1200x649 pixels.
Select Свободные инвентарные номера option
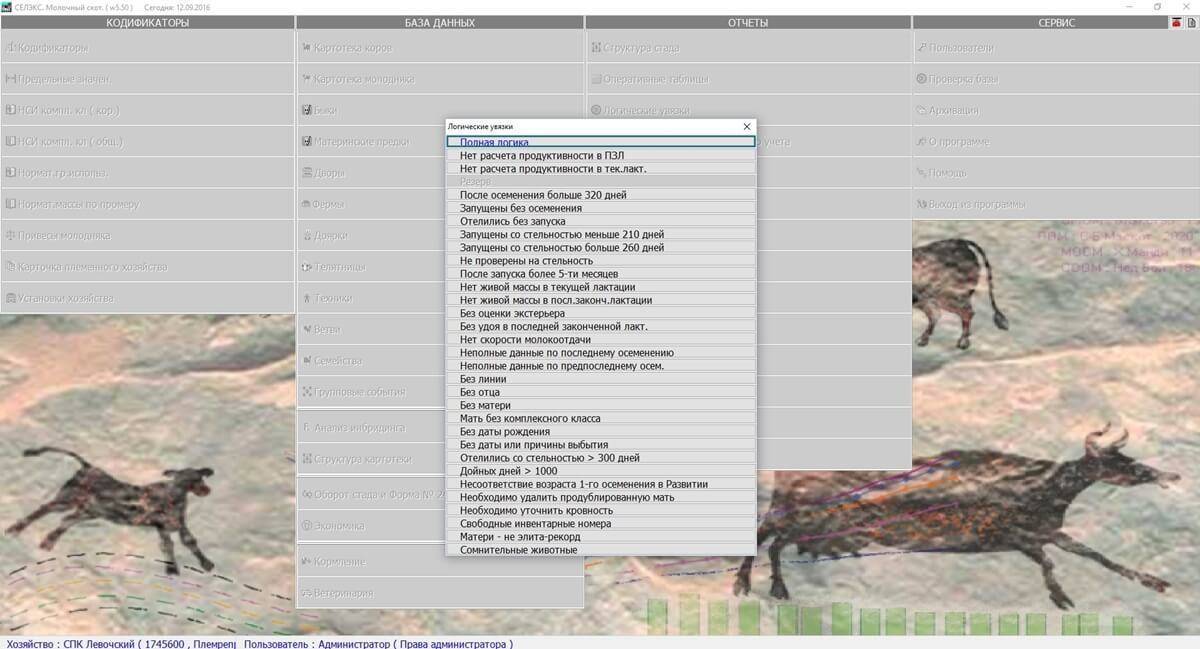[600, 523]
